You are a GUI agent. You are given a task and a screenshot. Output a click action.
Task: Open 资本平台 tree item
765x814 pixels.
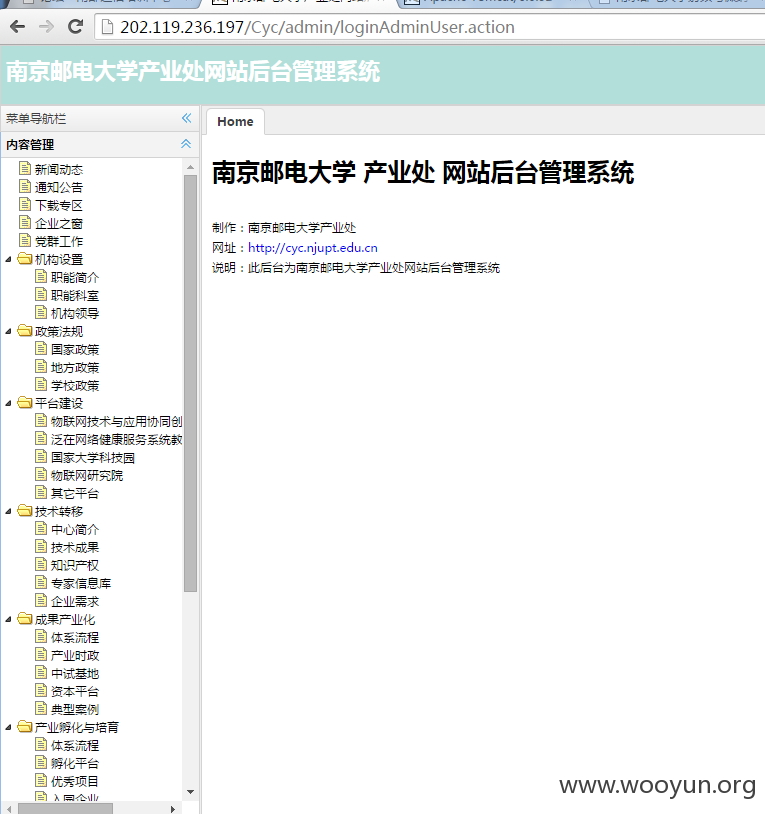(75, 691)
